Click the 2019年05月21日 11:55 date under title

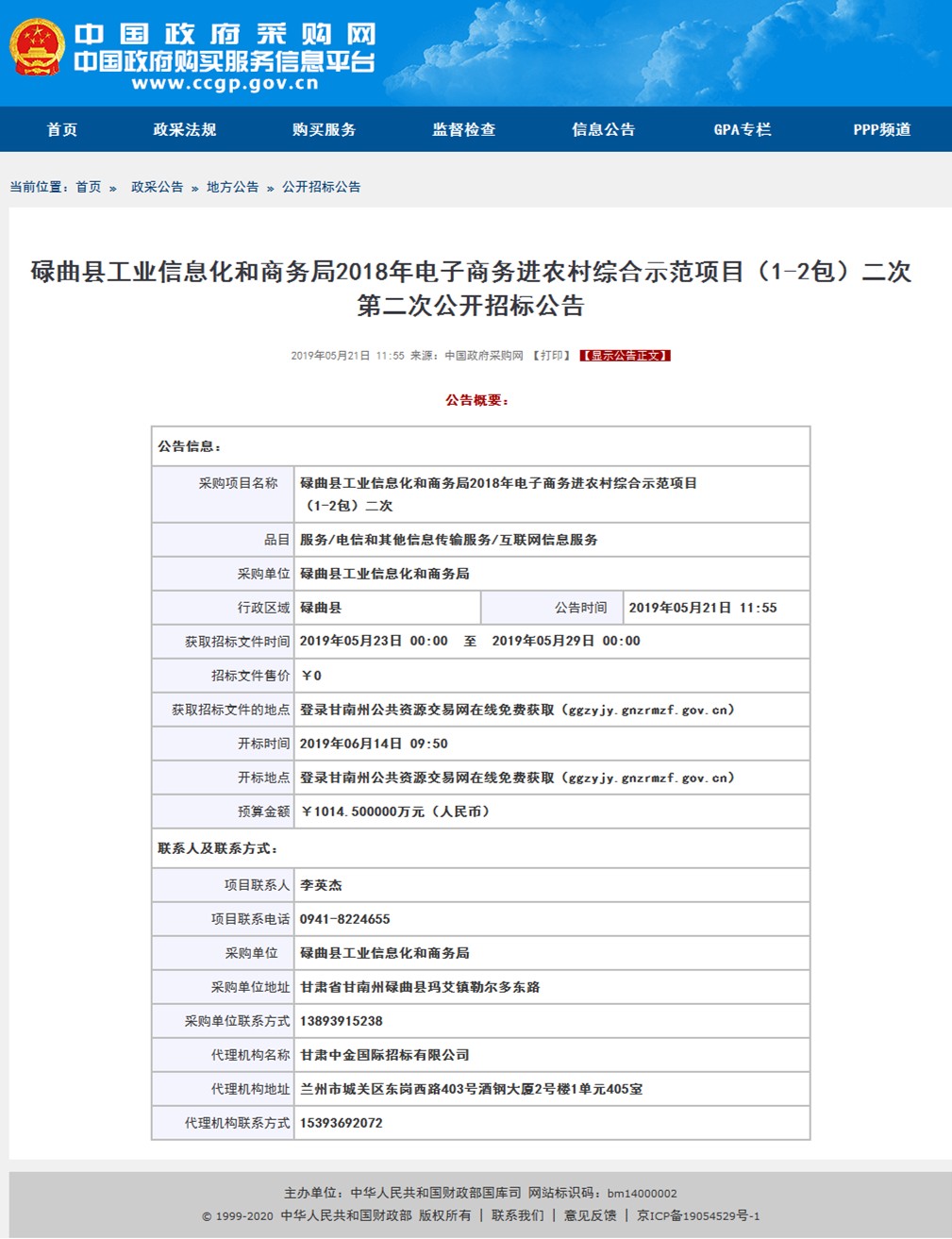click(x=347, y=356)
